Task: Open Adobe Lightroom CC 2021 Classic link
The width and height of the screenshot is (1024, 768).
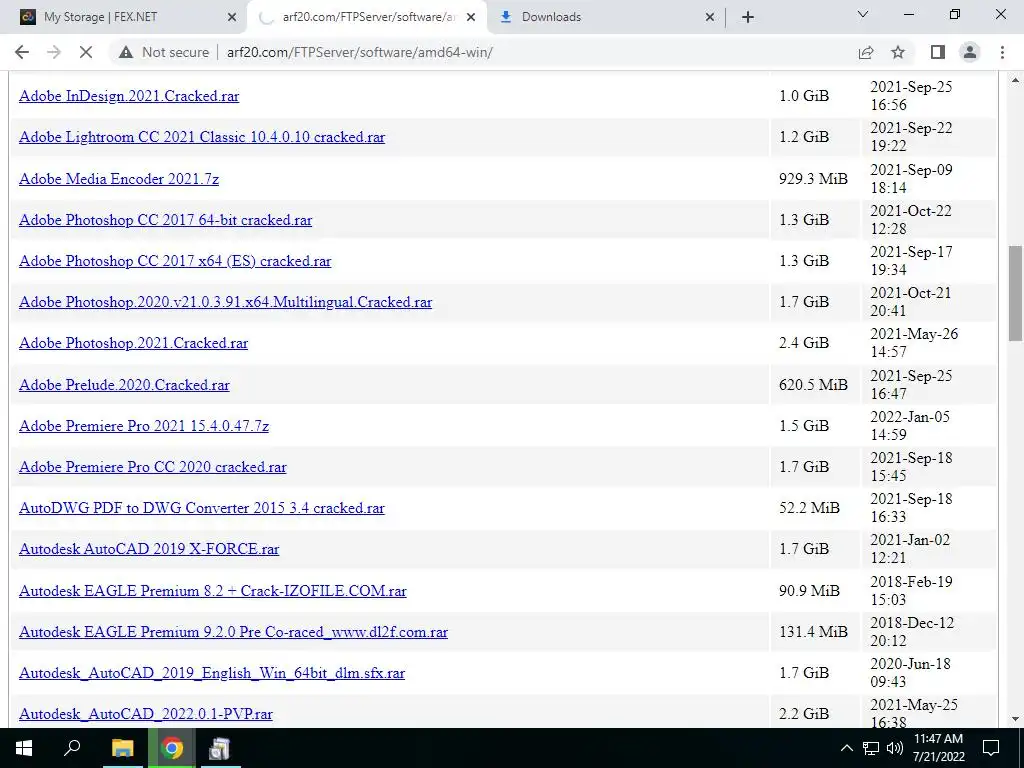Action: click(x=202, y=137)
